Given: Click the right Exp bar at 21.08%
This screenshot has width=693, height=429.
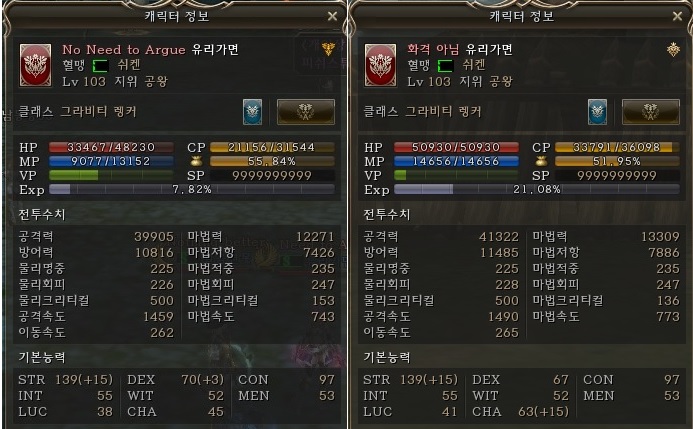Looking at the screenshot, I should point(537,190).
